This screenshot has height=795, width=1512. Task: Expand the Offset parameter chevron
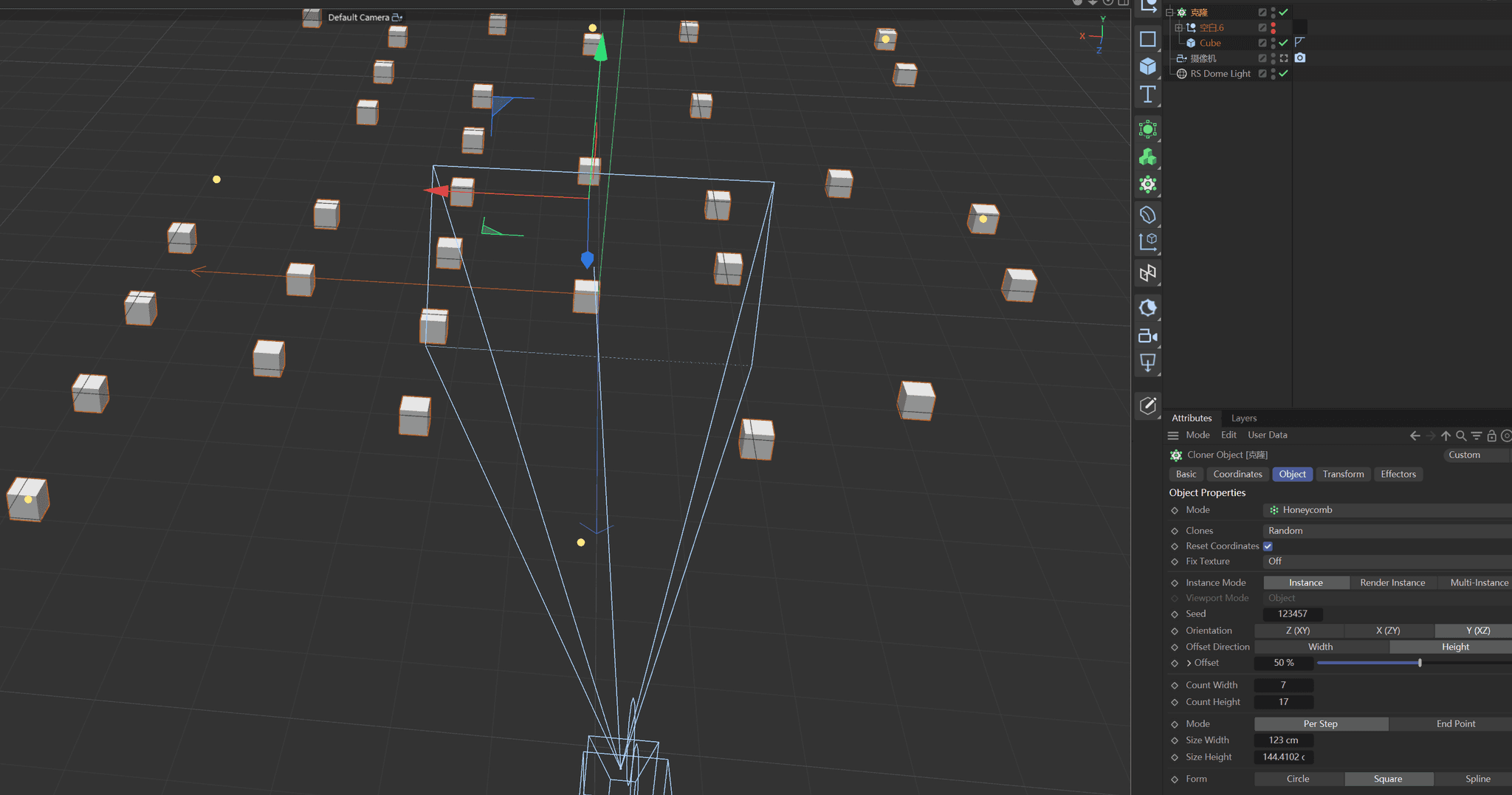coord(1189,663)
